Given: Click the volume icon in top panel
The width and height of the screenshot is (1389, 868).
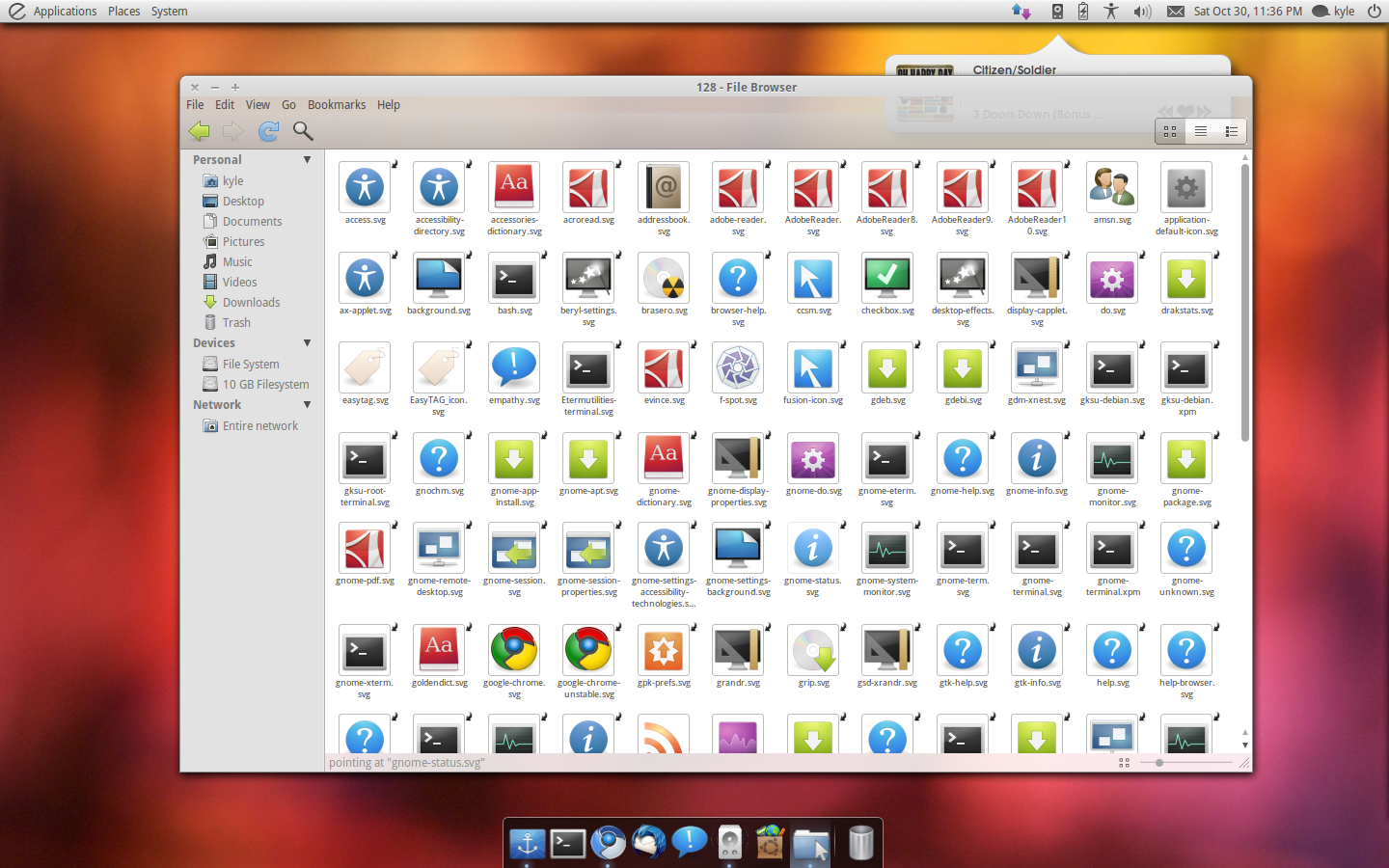Looking at the screenshot, I should 1143,12.
